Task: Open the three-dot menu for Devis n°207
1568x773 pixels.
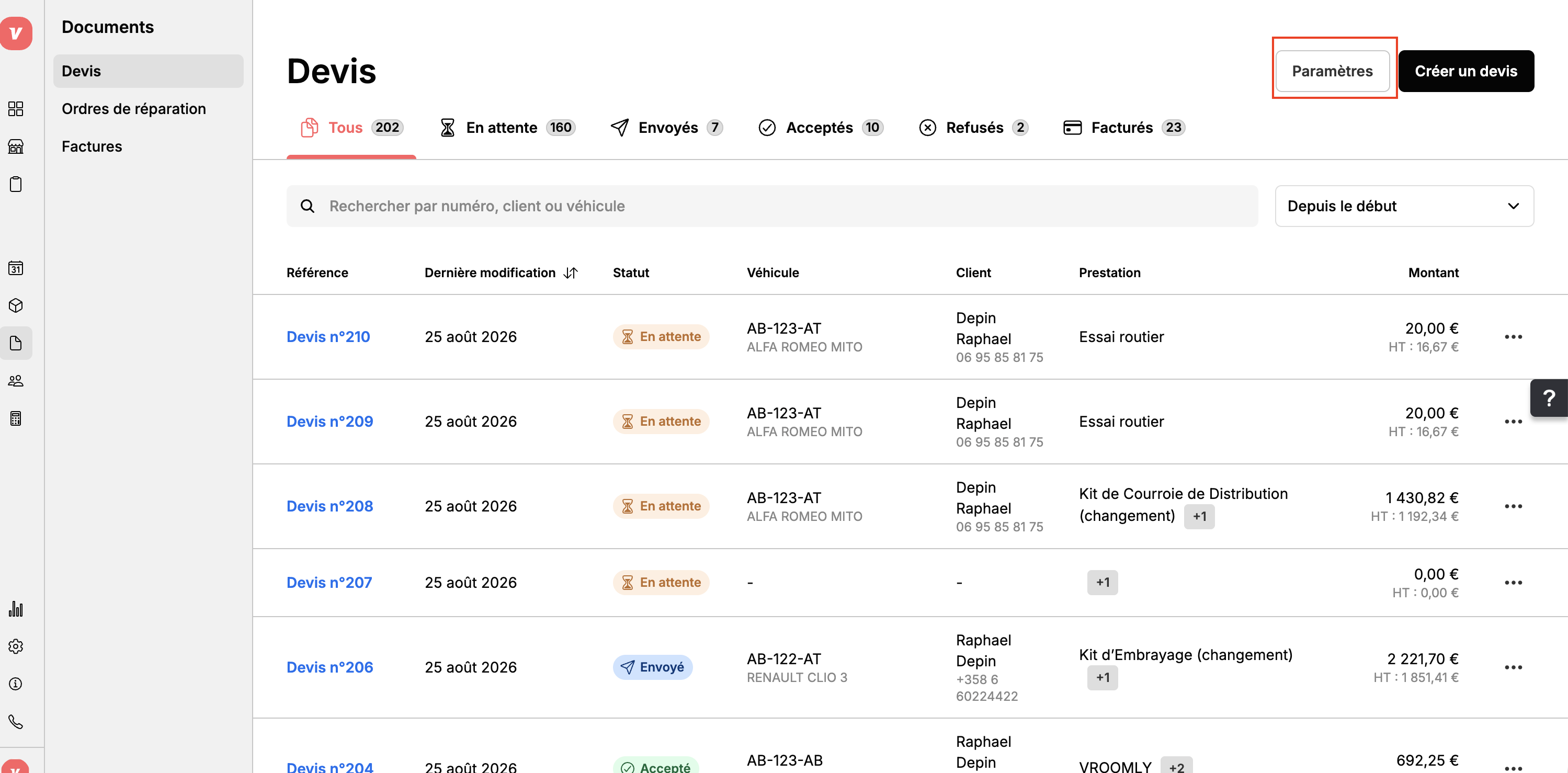Action: [1513, 583]
